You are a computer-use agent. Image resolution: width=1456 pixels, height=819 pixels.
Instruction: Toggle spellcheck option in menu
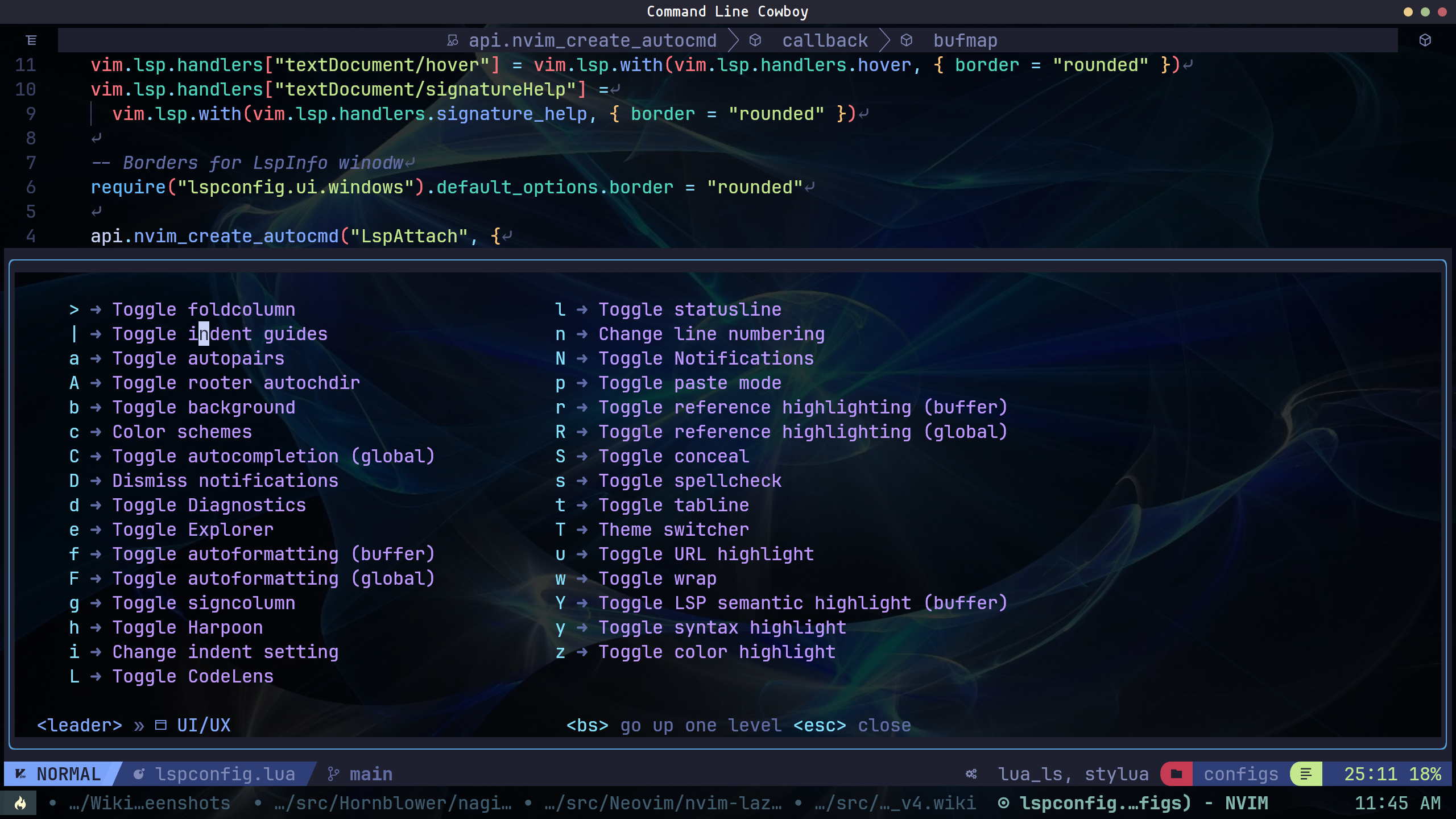click(x=690, y=481)
